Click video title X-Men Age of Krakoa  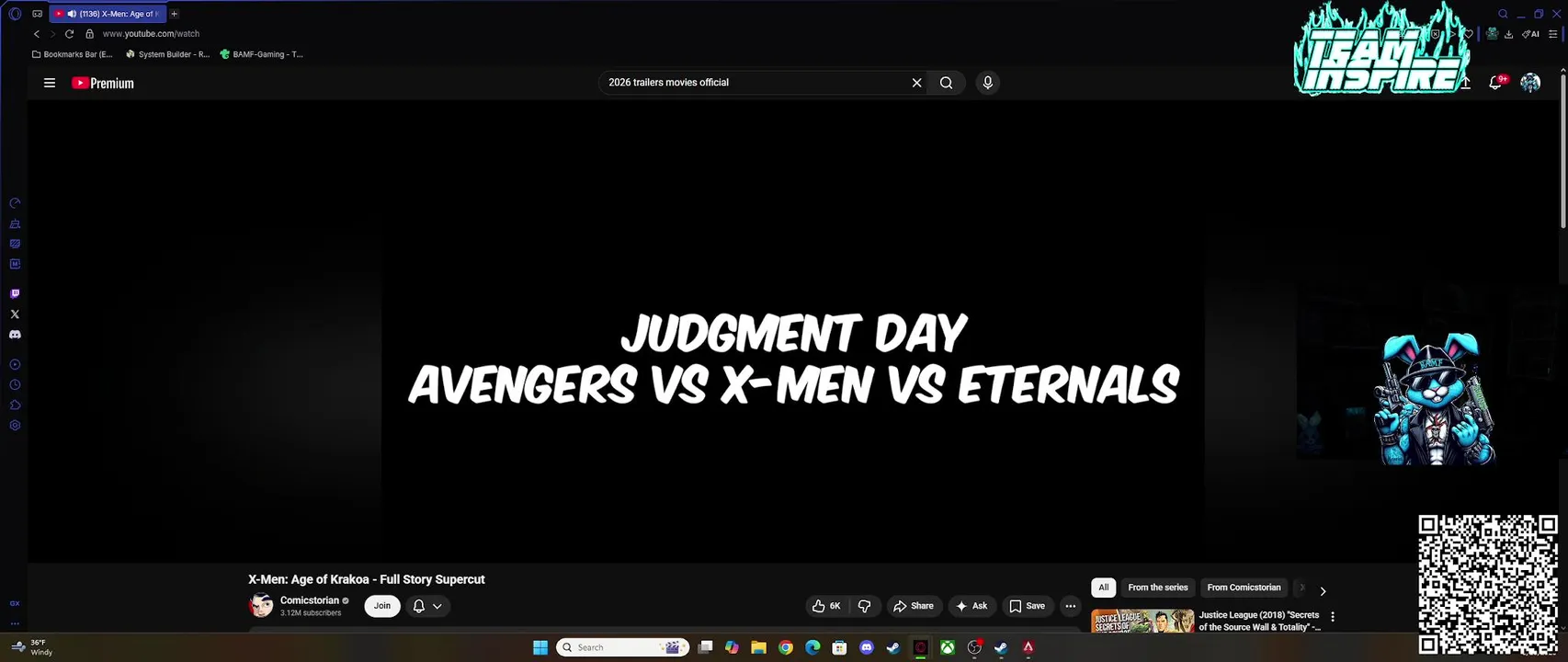366,579
